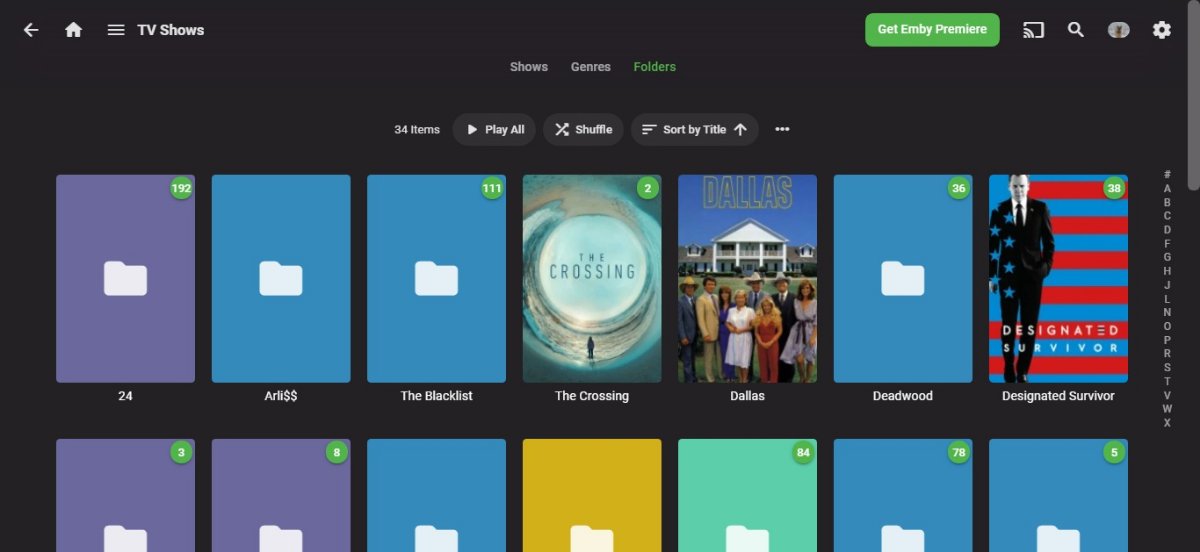Jump to letter J in alphabet picker
Screen dimensions: 1200x552
[1167, 285]
